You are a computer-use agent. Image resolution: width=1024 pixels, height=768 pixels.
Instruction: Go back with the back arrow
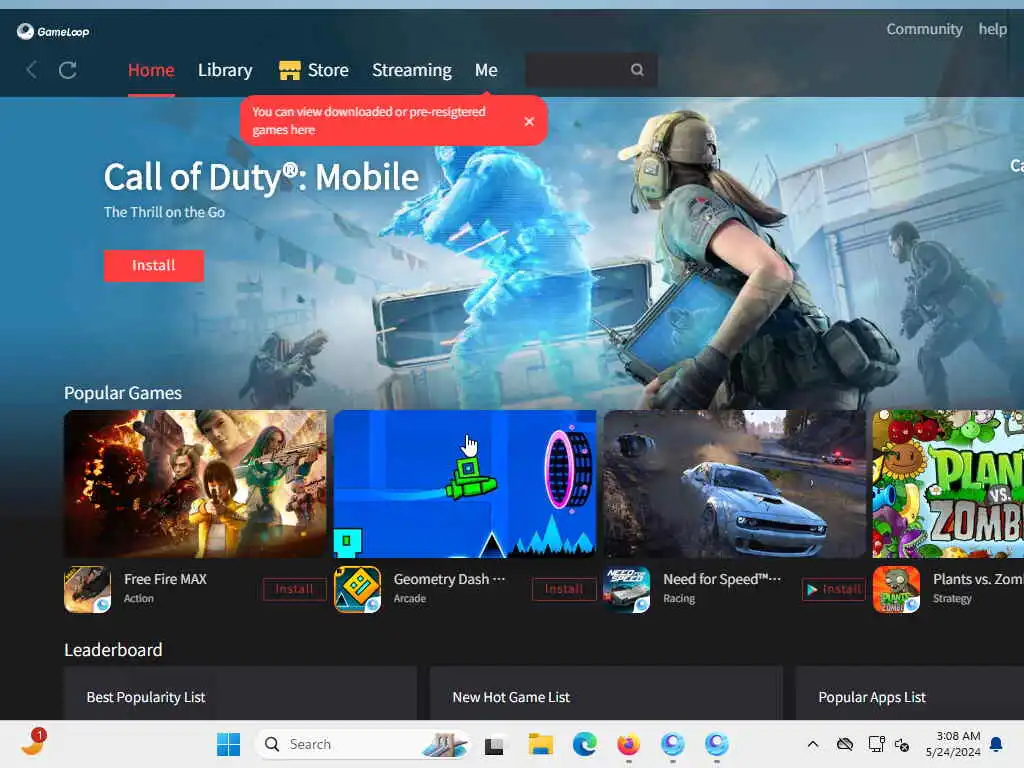pyautogui.click(x=31, y=70)
